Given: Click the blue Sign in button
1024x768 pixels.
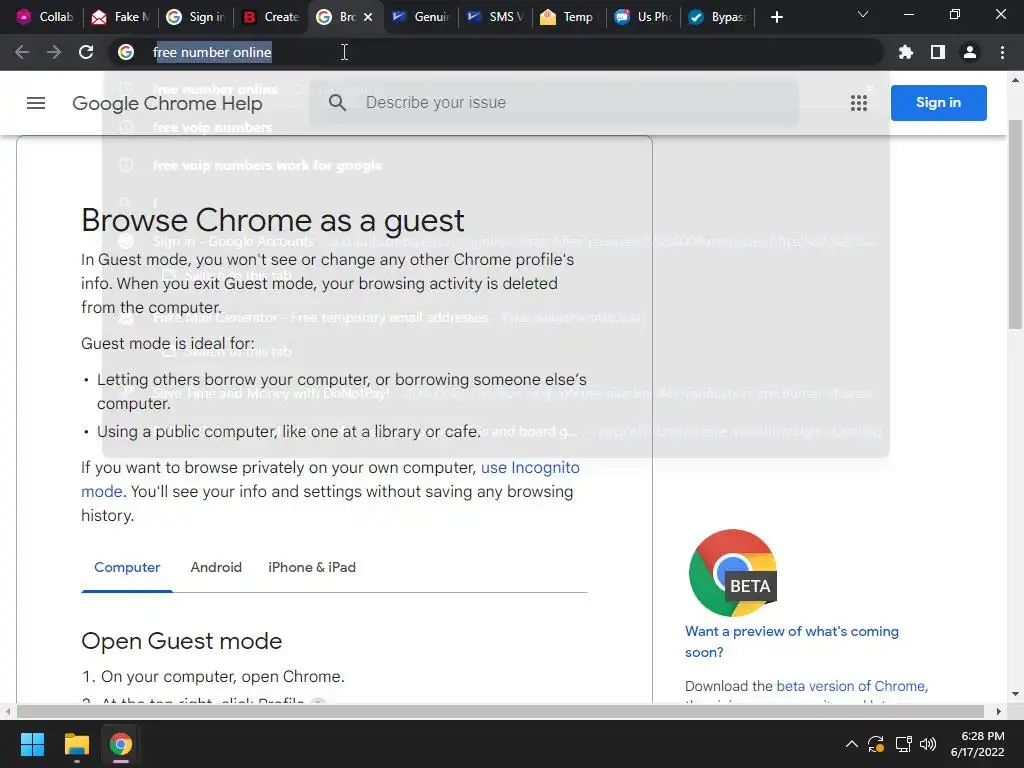Looking at the screenshot, I should click(x=938, y=103).
